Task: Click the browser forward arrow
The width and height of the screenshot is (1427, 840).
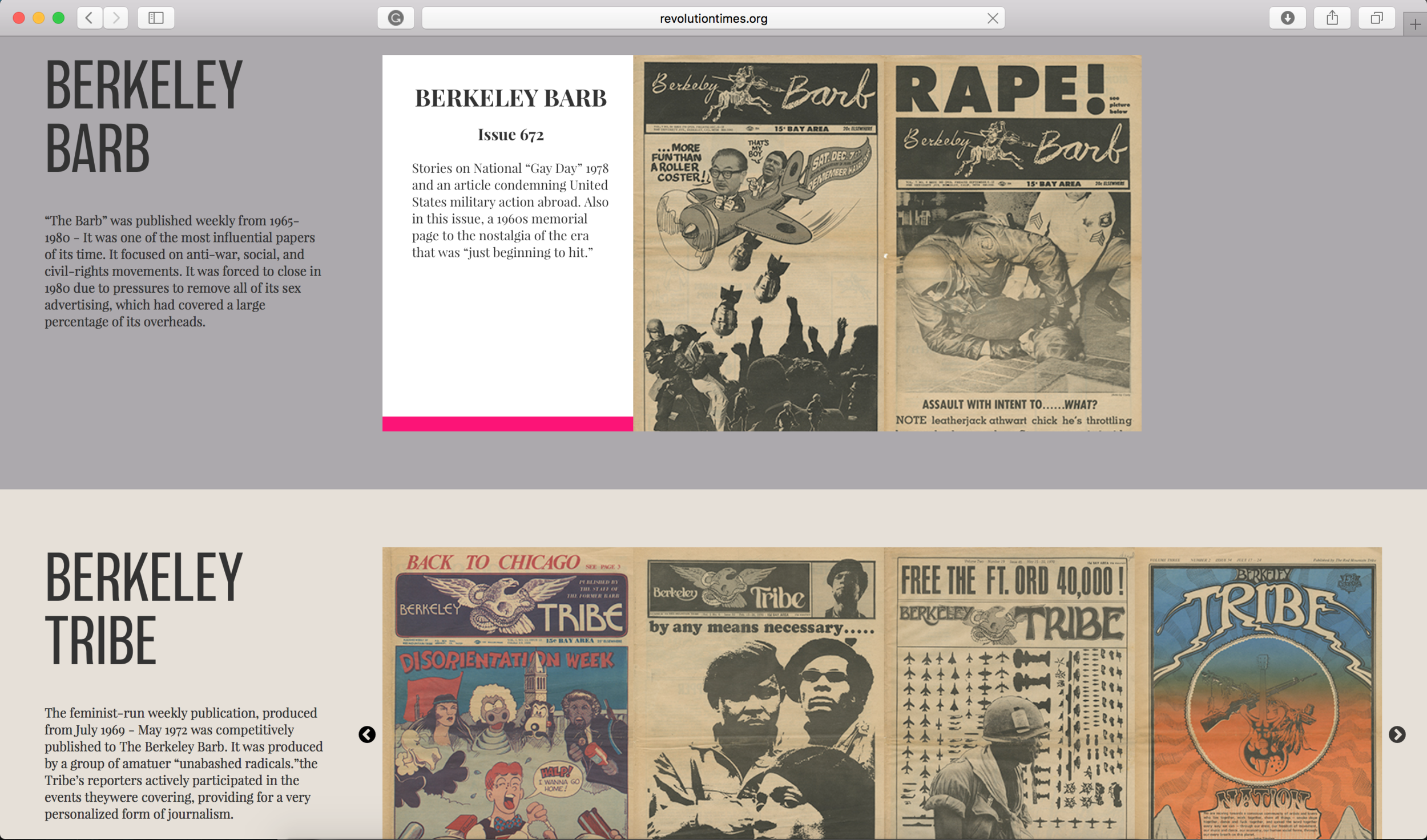Action: click(116, 18)
